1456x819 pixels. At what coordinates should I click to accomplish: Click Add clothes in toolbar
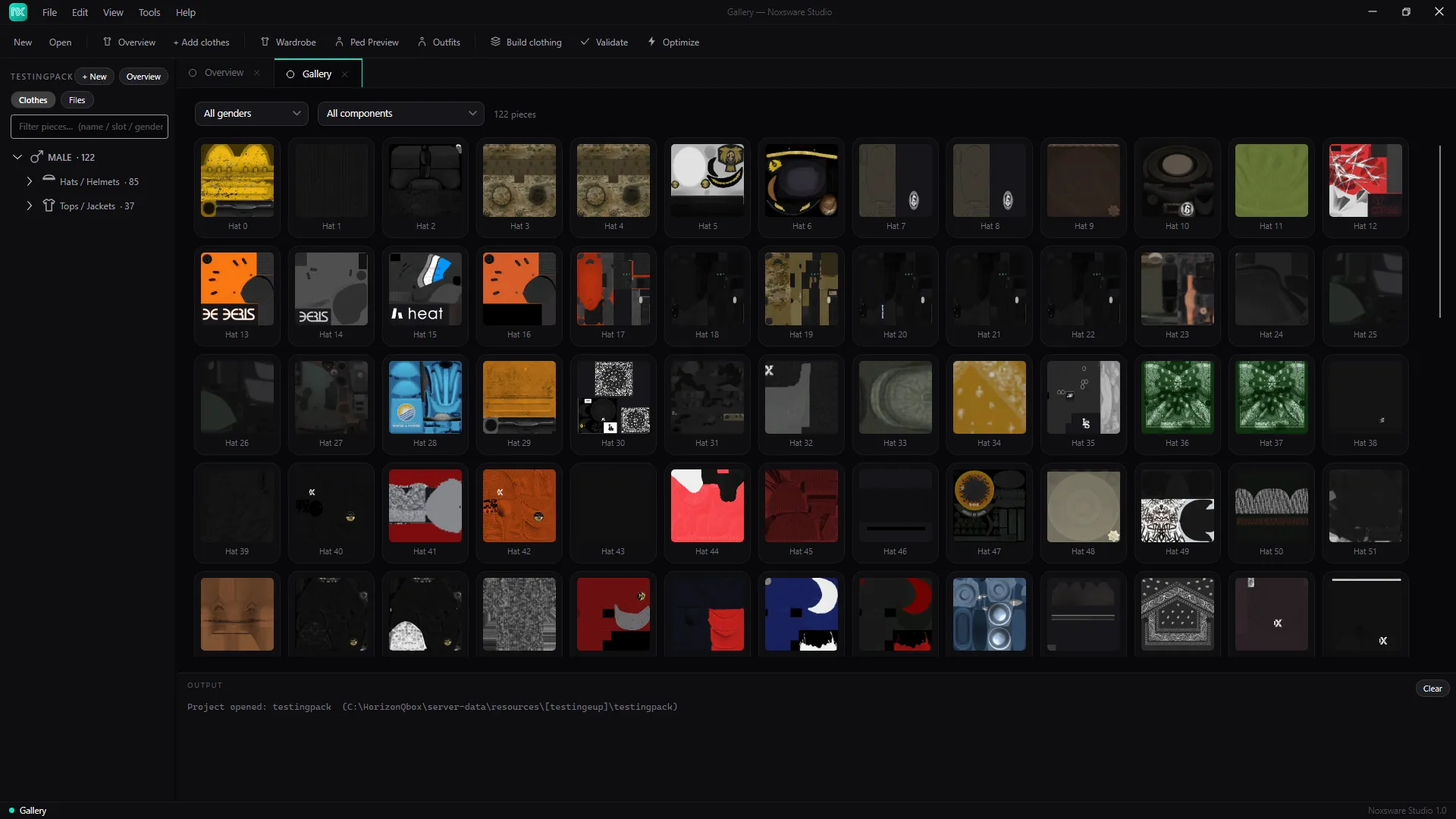point(201,42)
